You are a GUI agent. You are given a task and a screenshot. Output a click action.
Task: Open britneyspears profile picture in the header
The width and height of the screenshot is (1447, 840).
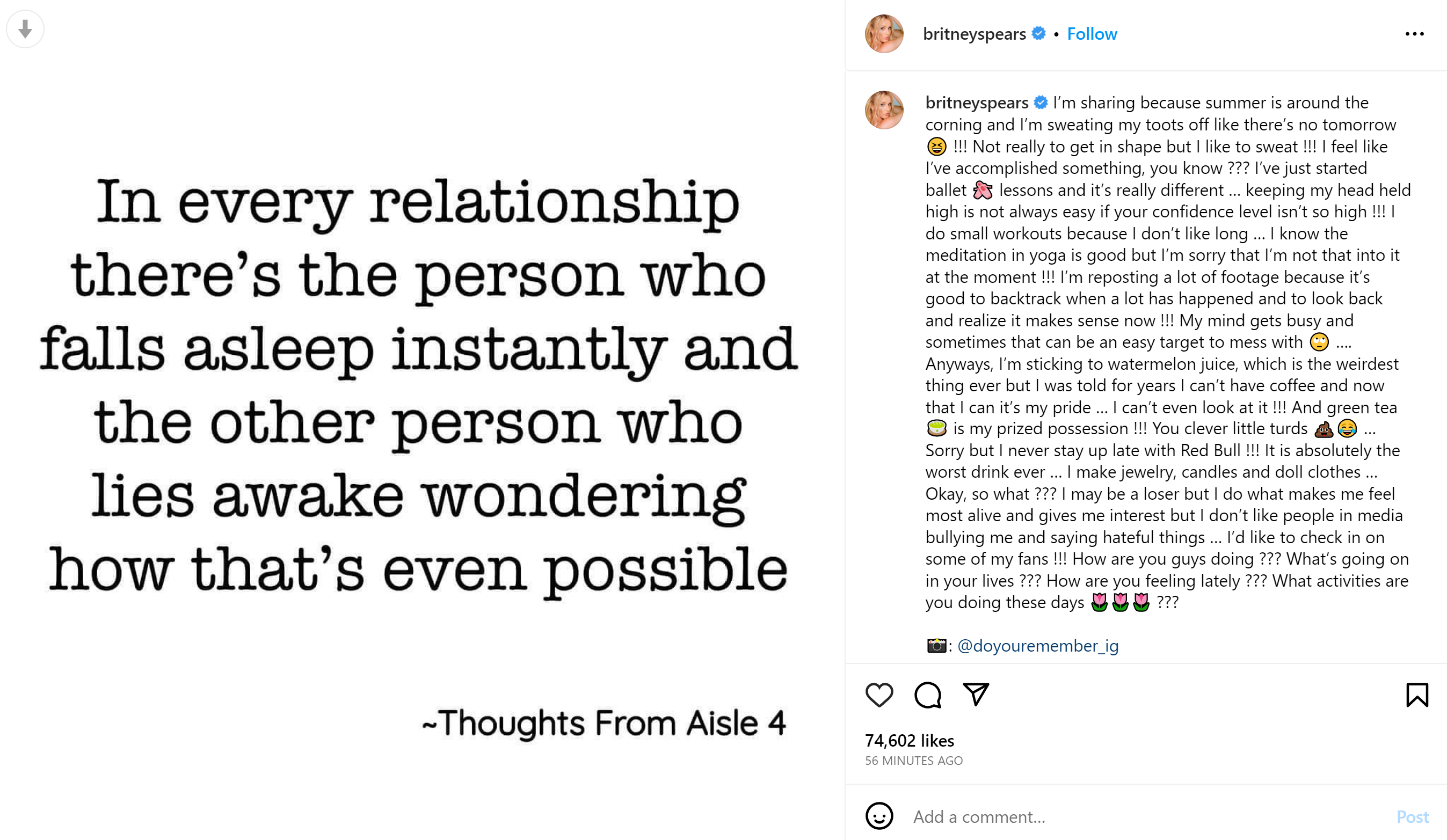pos(884,34)
